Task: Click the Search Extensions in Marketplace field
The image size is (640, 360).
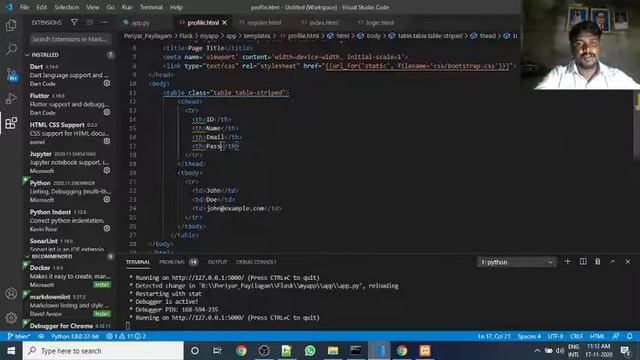Action: [x=70, y=39]
